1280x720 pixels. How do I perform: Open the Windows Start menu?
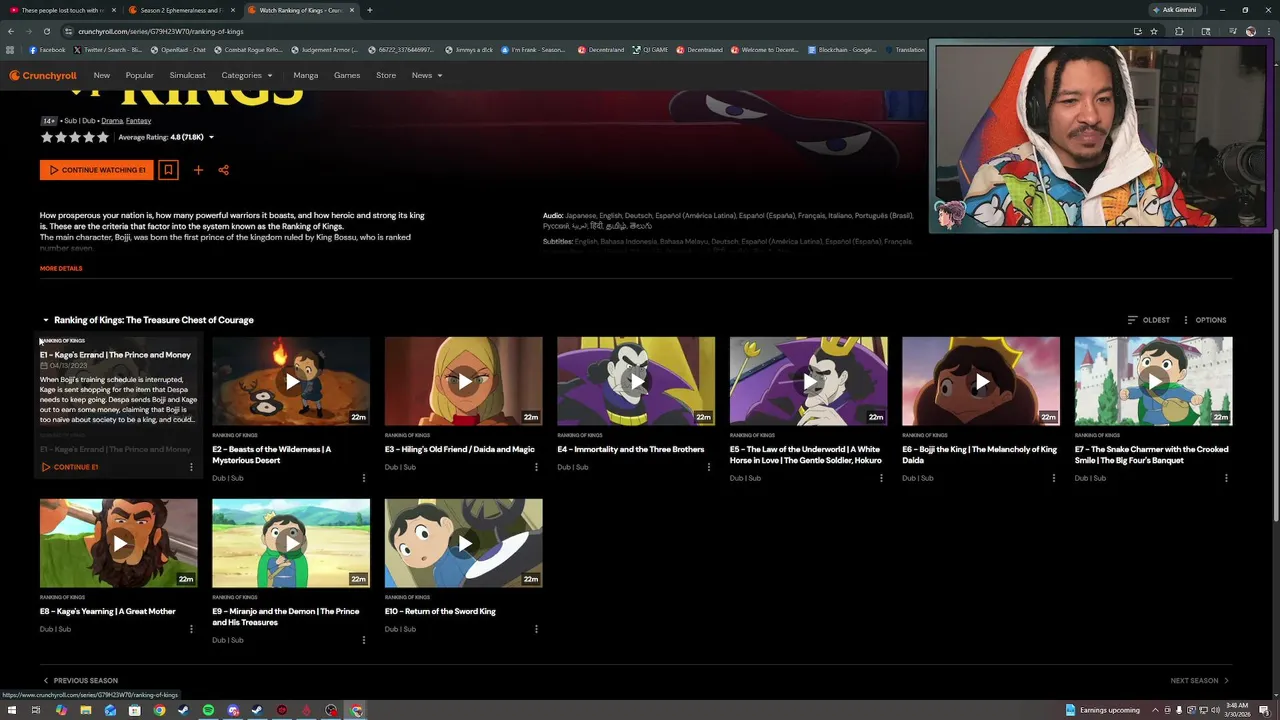click(11, 710)
